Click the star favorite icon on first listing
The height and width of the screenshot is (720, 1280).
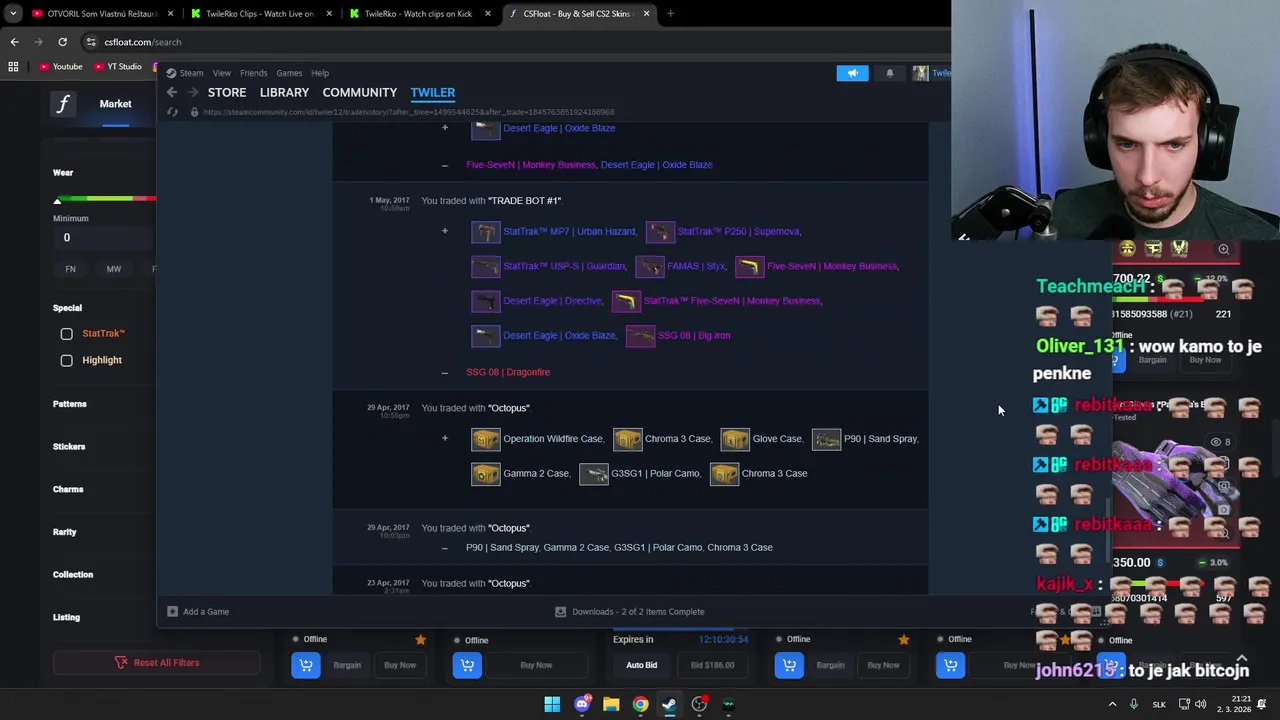420,640
